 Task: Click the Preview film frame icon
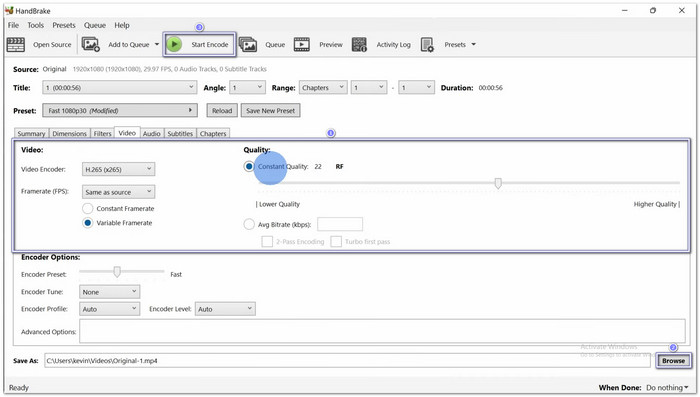point(302,44)
